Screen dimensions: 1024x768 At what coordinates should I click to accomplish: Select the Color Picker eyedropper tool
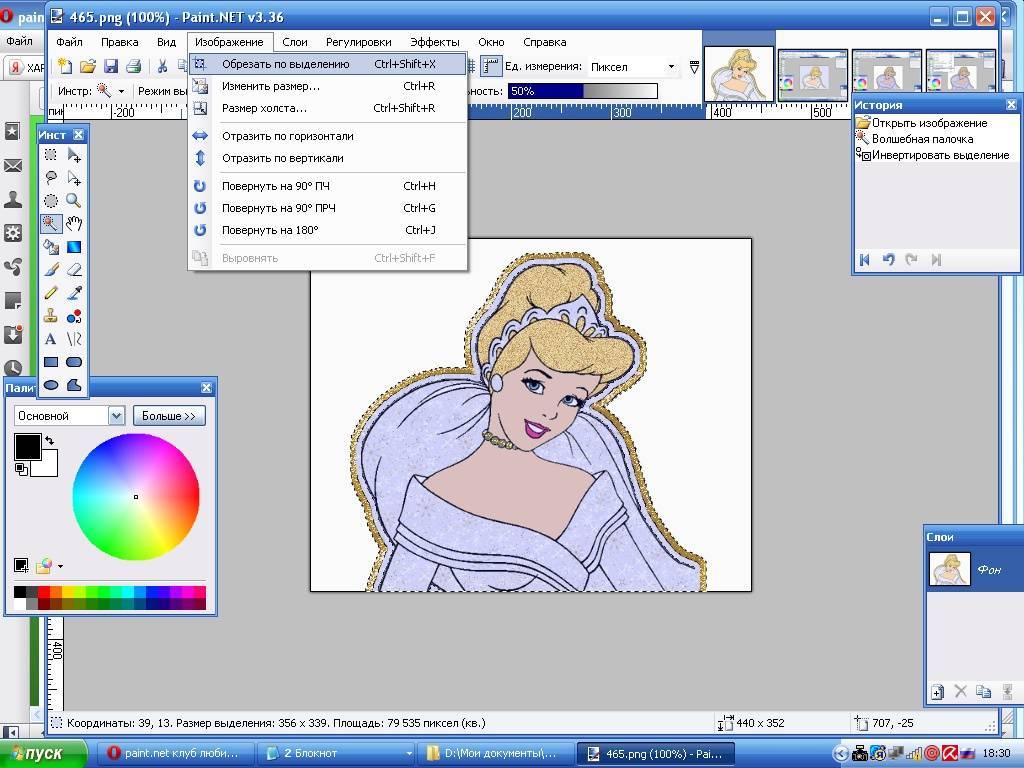click(74, 293)
